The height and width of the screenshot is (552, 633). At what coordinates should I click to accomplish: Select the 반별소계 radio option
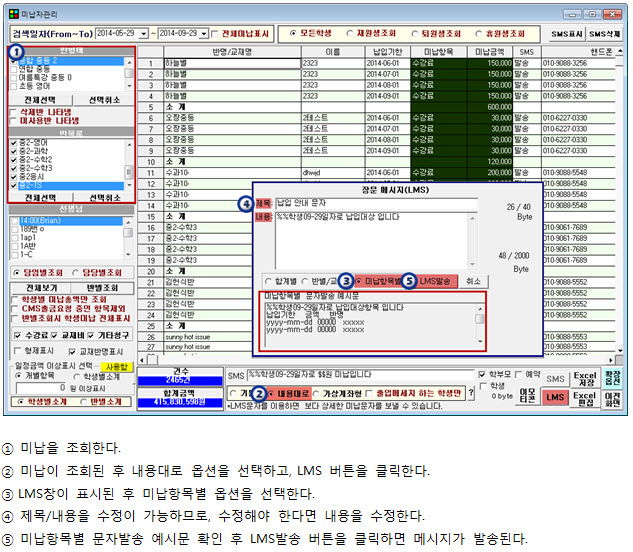83,401
